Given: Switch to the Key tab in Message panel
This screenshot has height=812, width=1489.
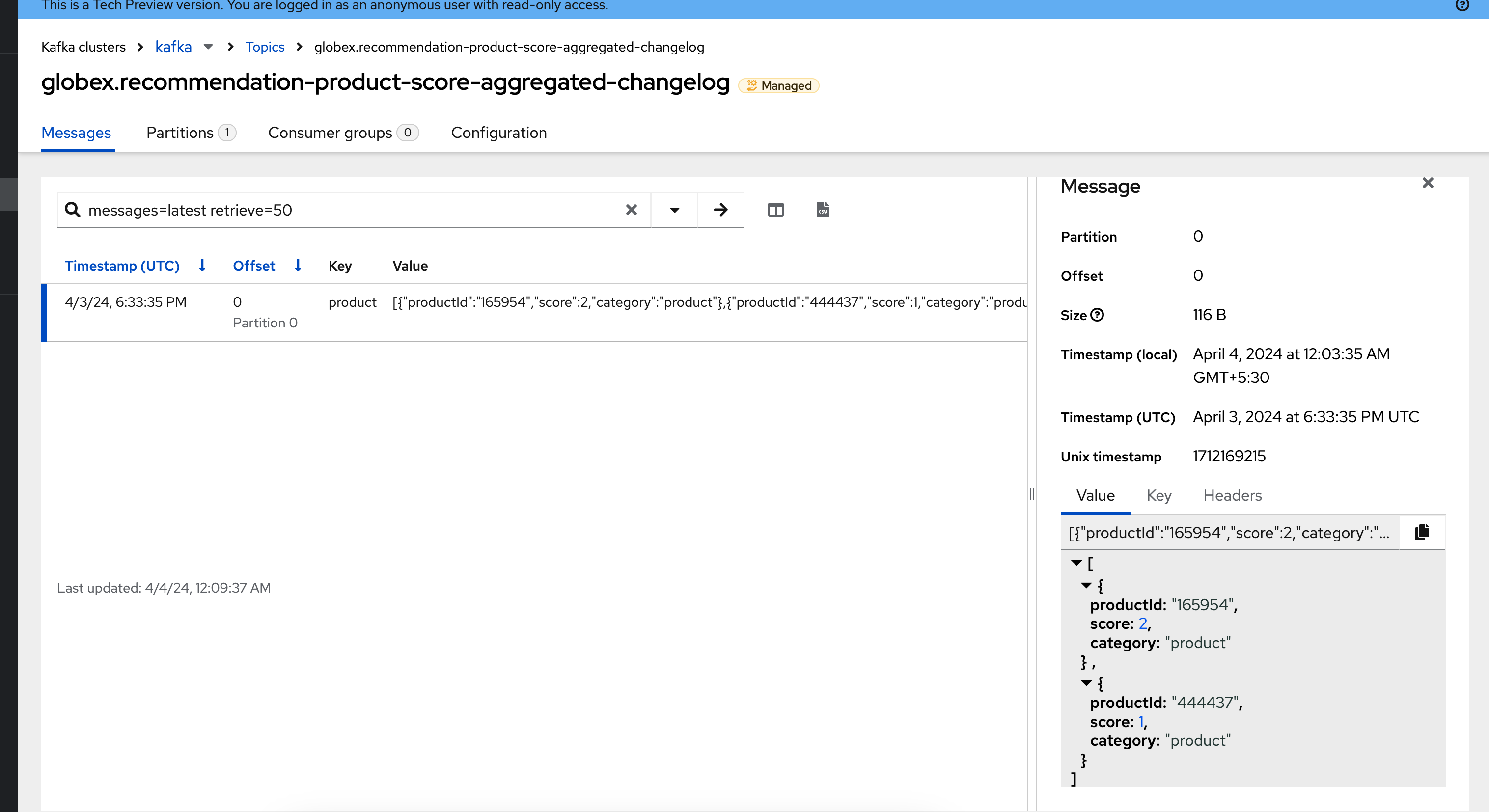Looking at the screenshot, I should click(x=1158, y=495).
